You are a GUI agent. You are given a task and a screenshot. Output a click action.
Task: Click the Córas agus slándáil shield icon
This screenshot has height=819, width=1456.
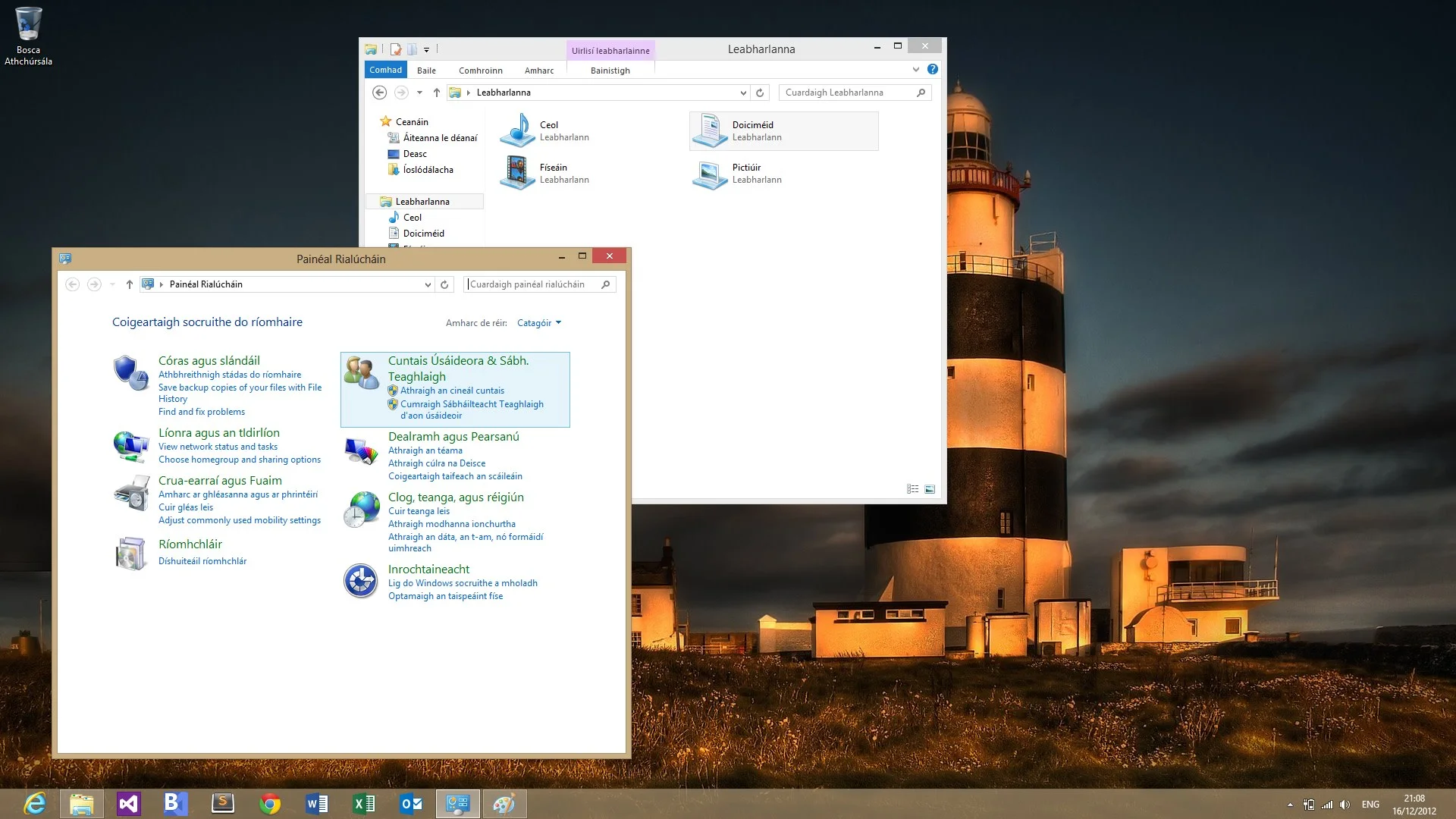click(x=131, y=373)
